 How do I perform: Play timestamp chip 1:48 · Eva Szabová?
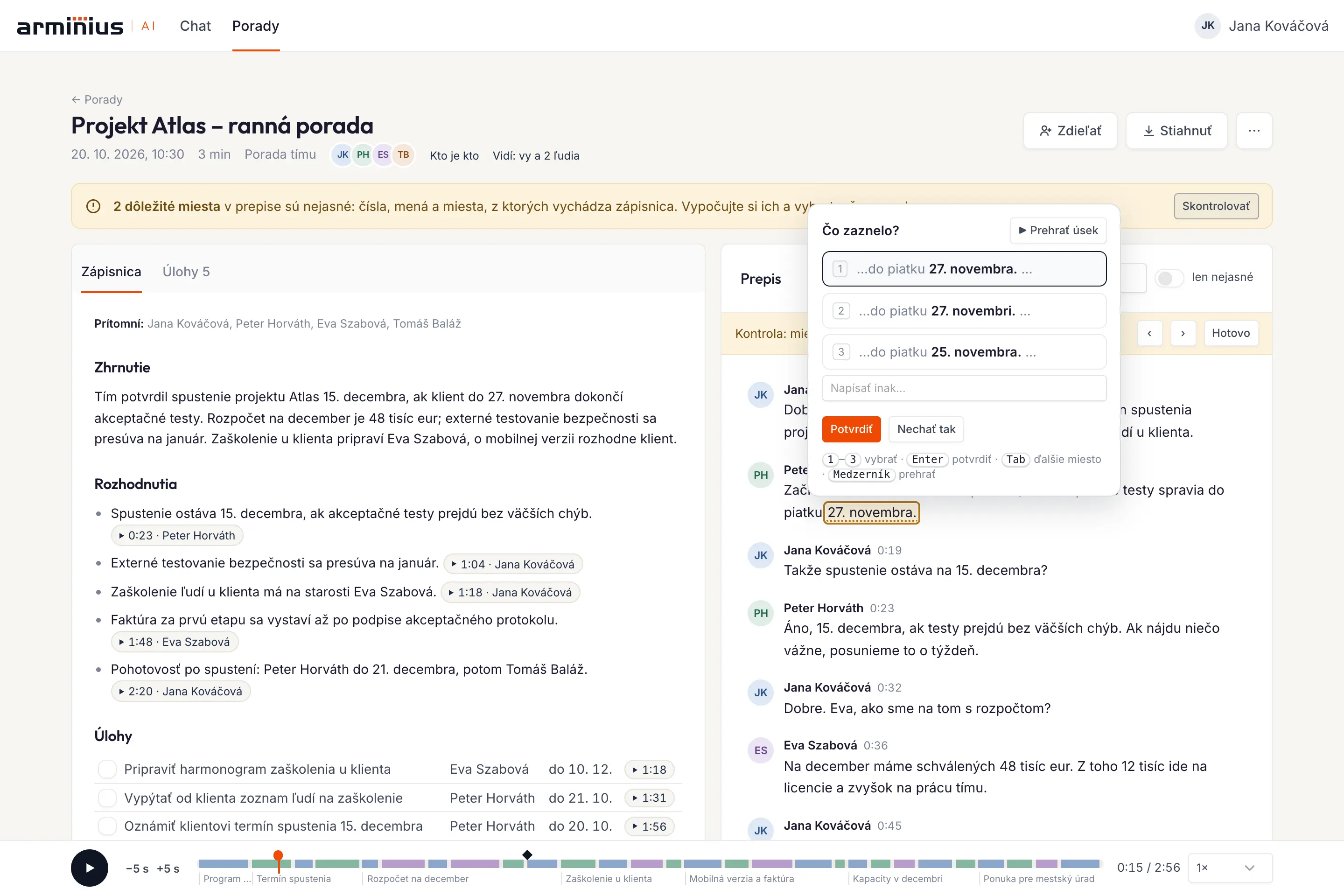pos(174,642)
